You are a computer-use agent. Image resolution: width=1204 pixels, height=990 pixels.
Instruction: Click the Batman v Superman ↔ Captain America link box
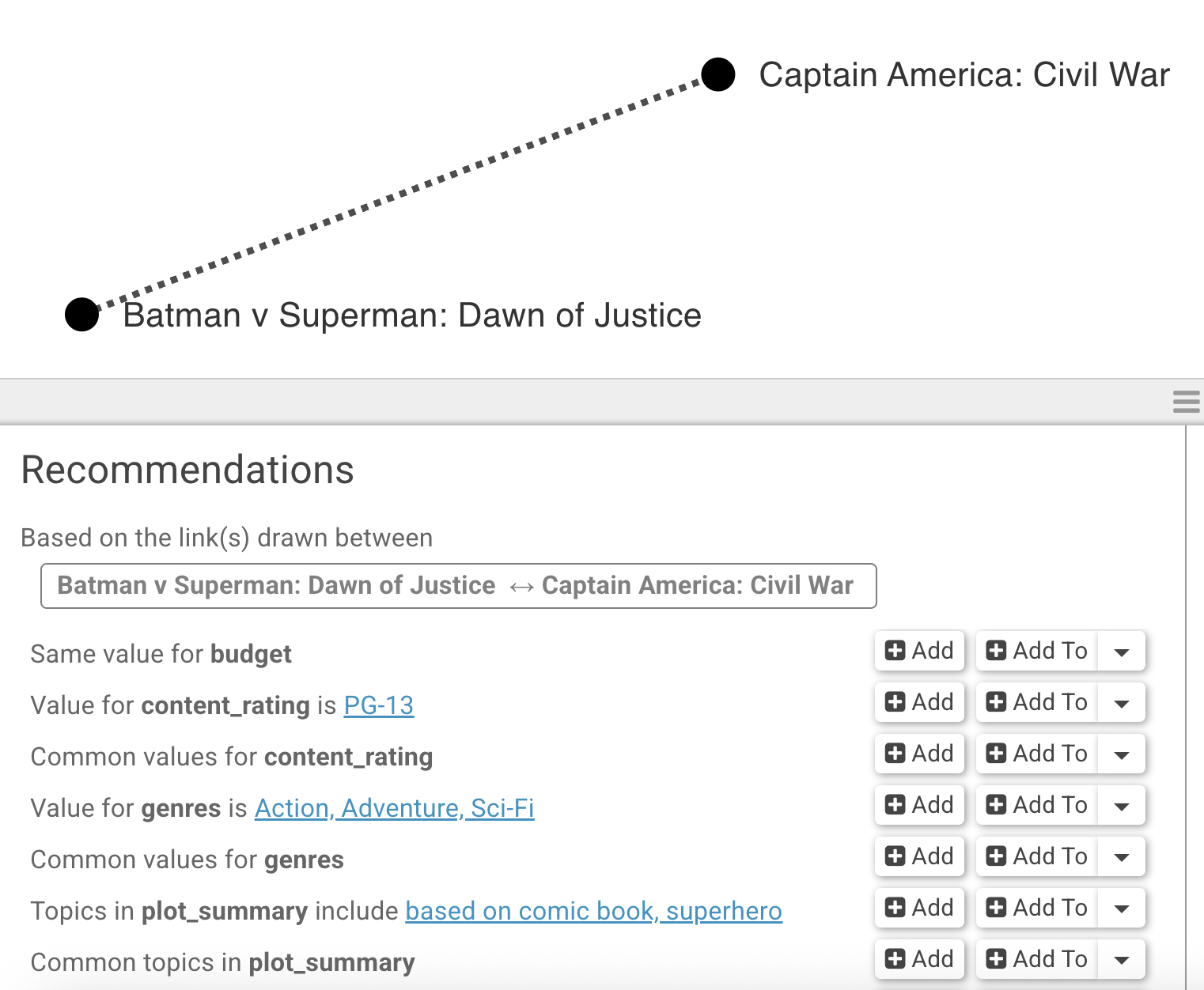[x=458, y=586]
